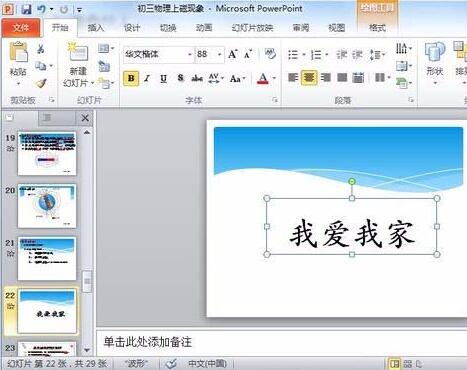Click the green rotation handle of text box
This screenshot has width=467, height=370.
pyautogui.click(x=352, y=181)
